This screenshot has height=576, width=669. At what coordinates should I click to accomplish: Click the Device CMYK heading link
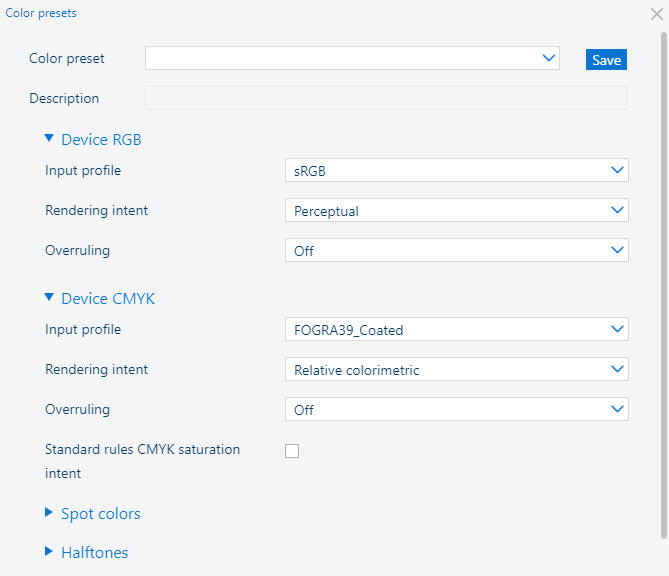tap(108, 299)
